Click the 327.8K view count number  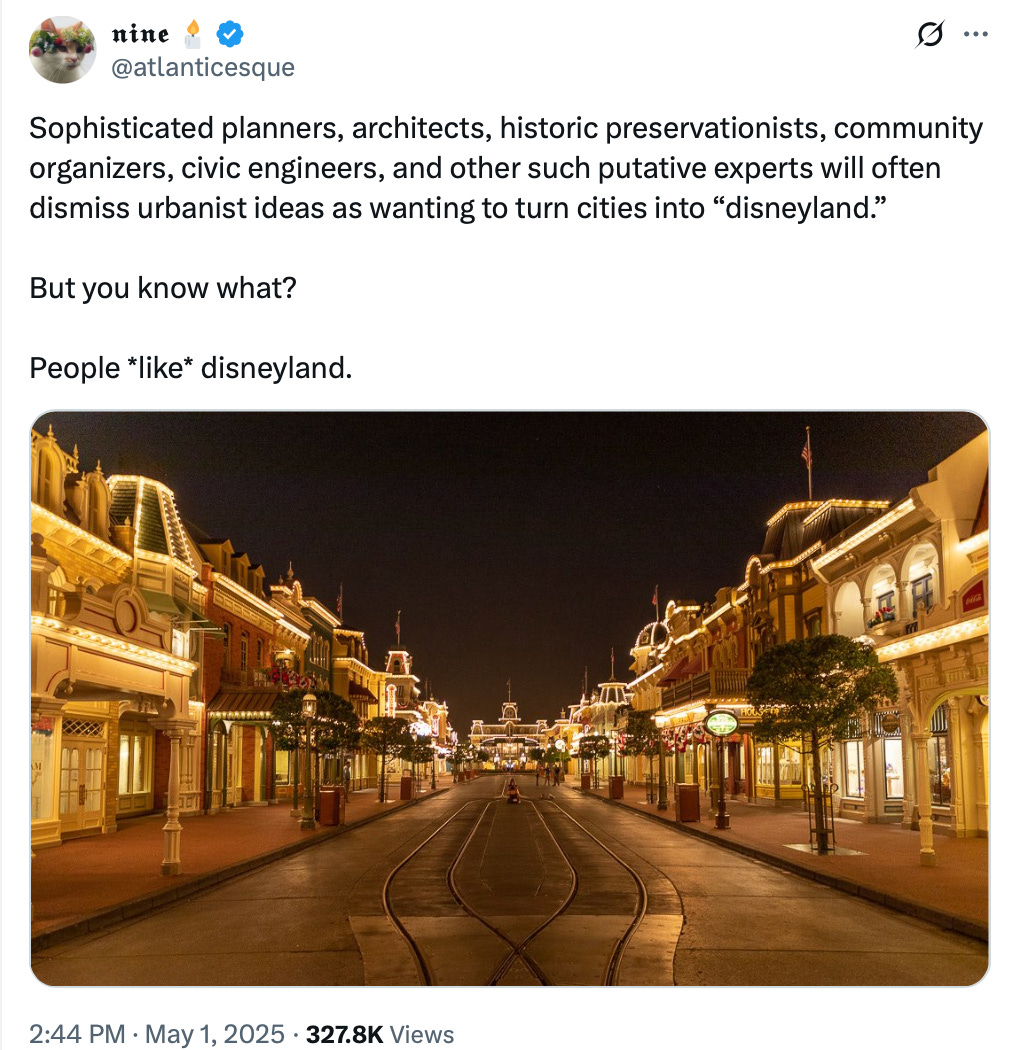[x=344, y=1034]
